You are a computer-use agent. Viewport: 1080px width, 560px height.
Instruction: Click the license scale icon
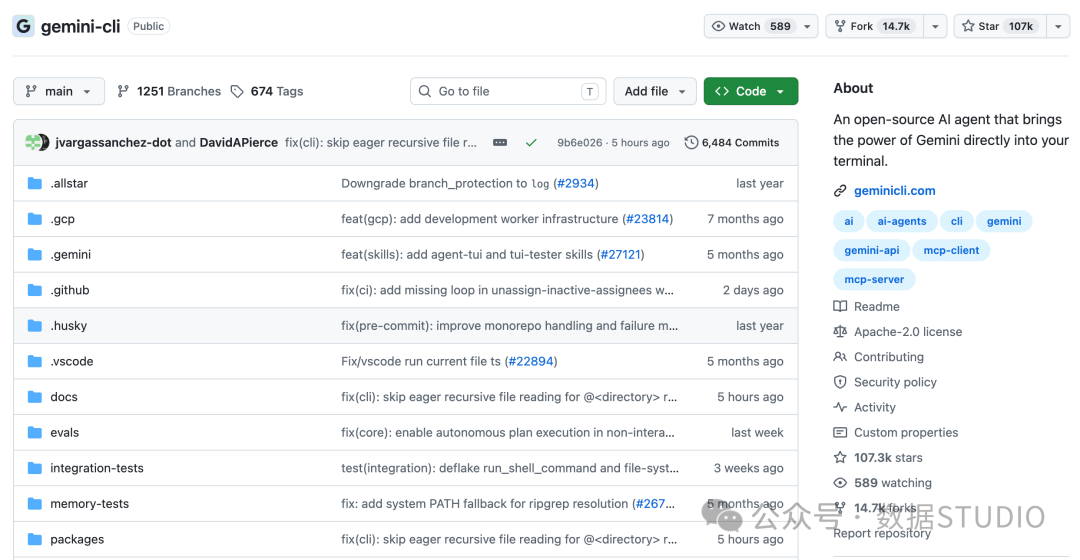[840, 331]
